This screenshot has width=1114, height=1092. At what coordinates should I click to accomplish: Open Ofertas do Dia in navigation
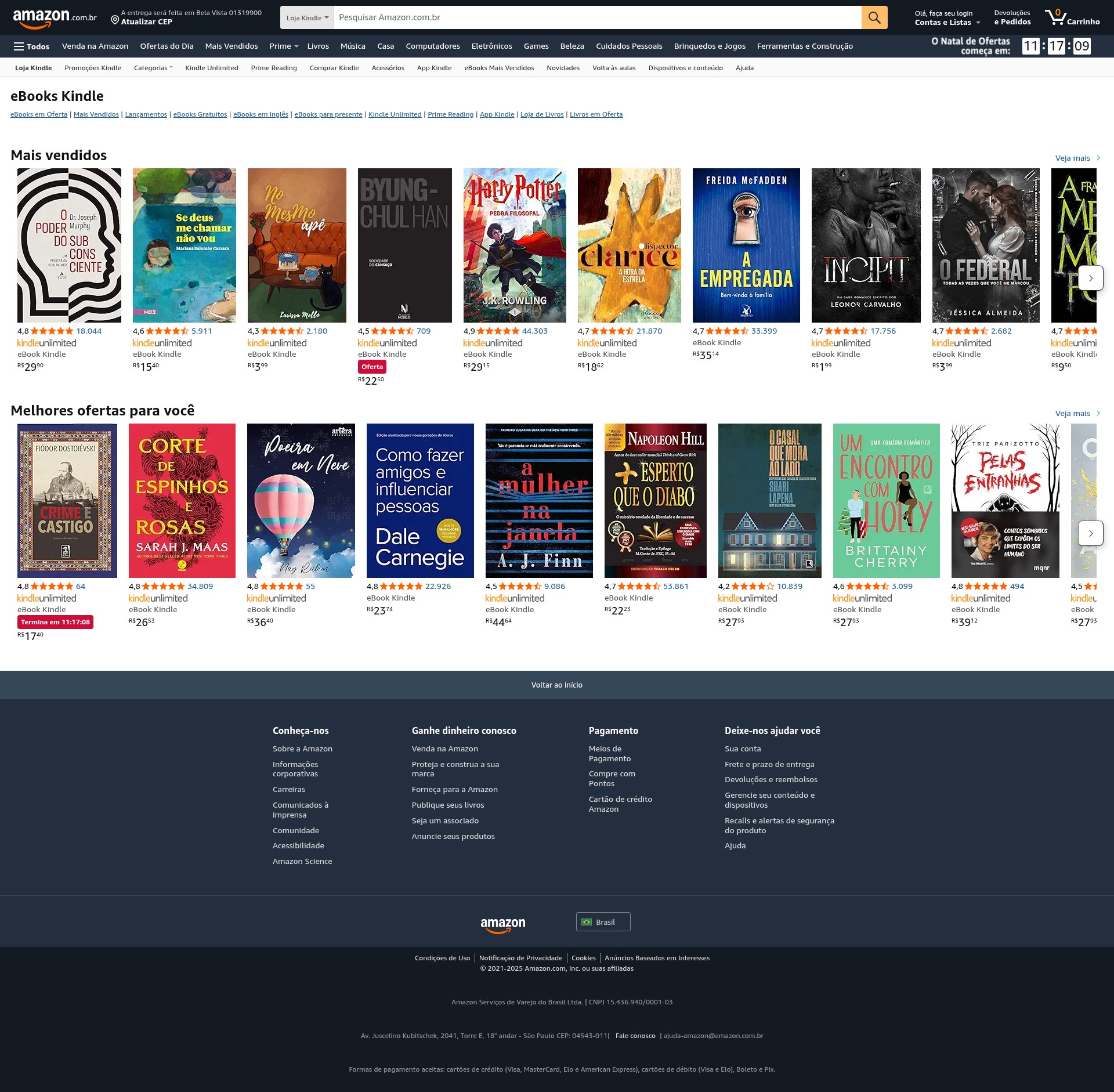(167, 46)
